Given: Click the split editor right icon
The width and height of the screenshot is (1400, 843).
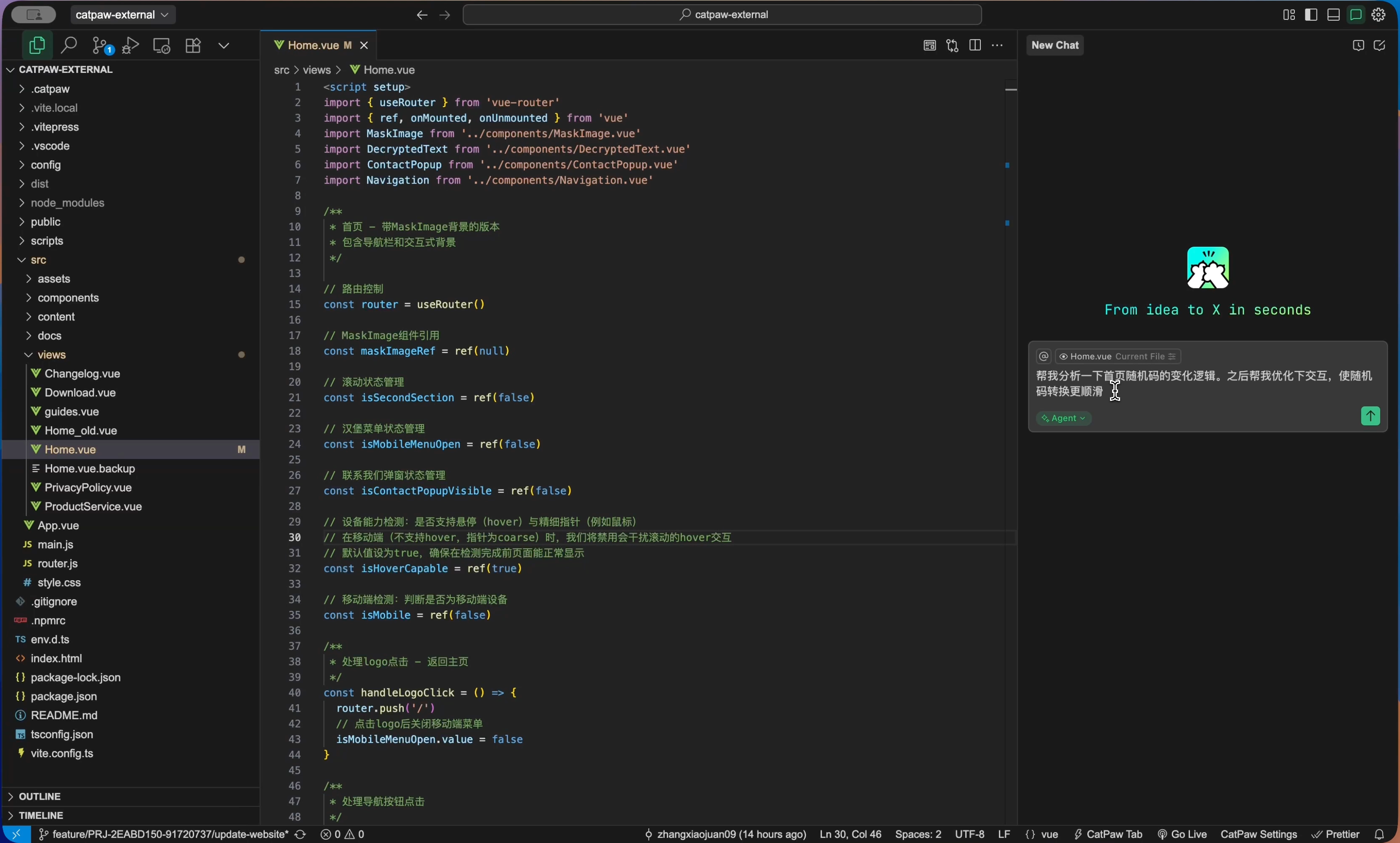Looking at the screenshot, I should coord(975,45).
